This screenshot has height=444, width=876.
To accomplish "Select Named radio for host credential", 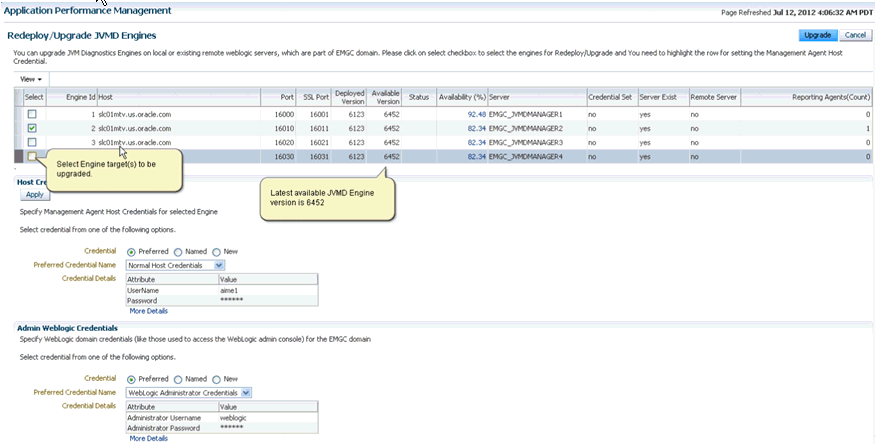I will tap(178, 252).
